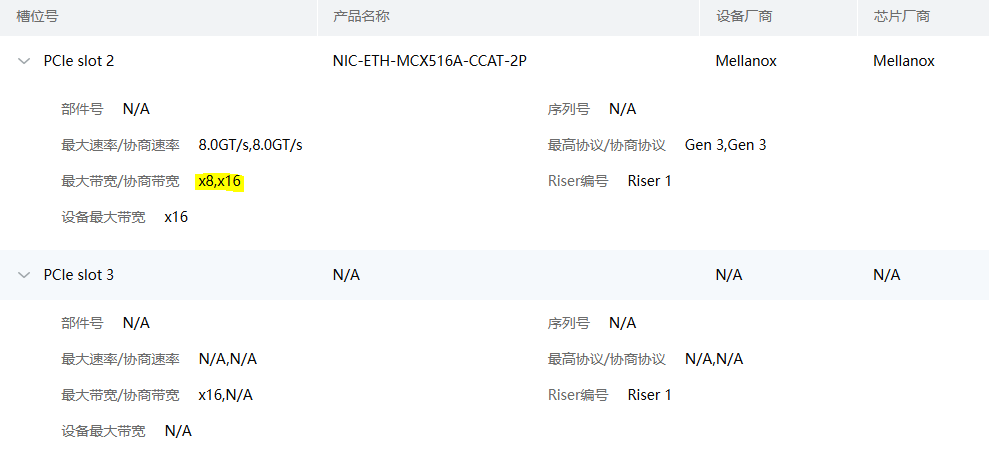Click product name NIC-ETH-MCX516A-CCAT-2P

430,61
